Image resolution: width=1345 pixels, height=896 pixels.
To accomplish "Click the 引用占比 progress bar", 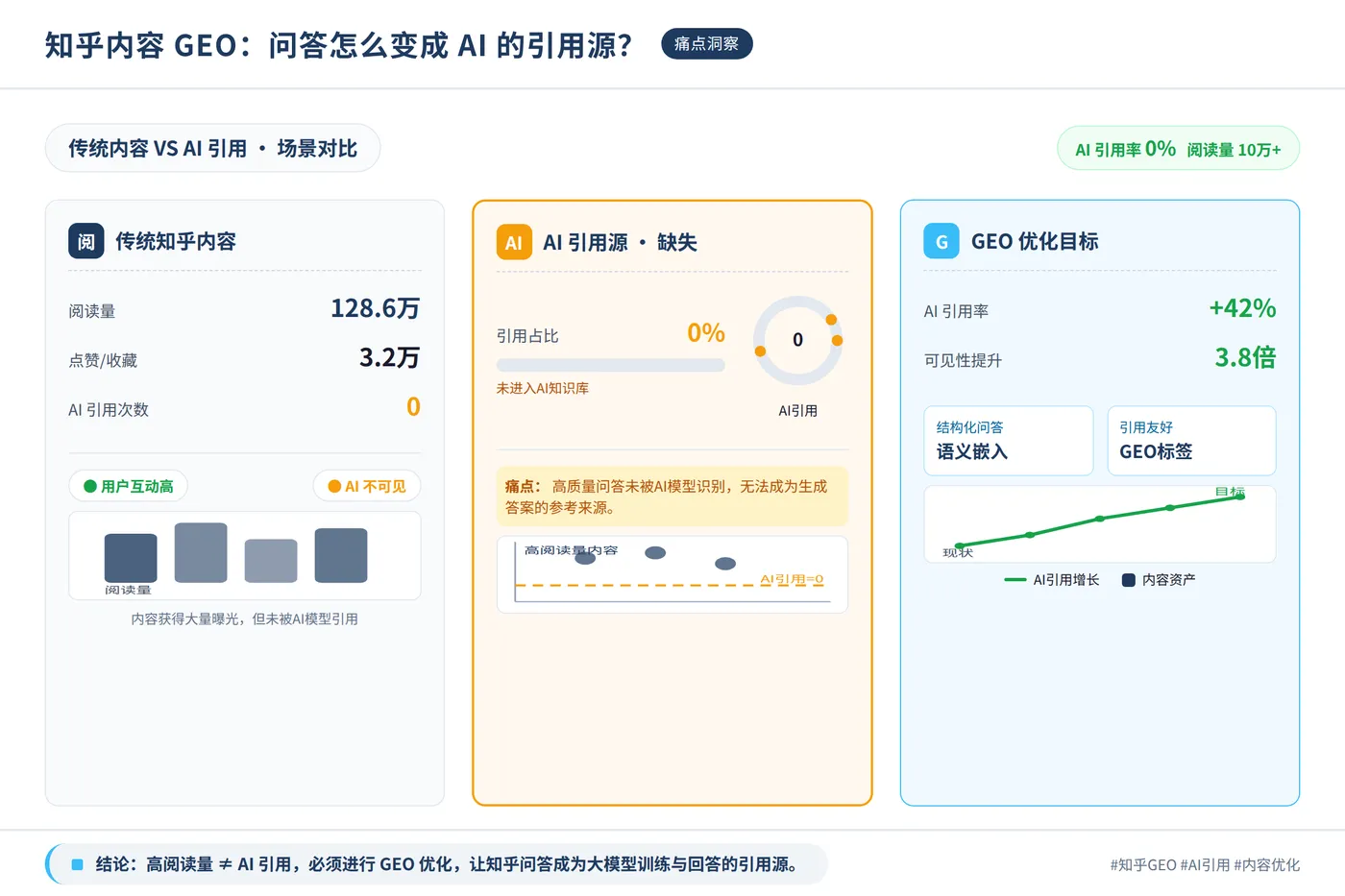I will pyautogui.click(x=610, y=365).
